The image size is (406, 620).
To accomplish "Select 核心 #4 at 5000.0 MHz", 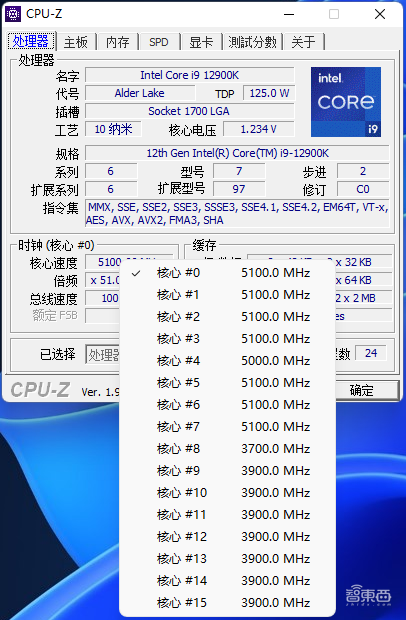I will pos(227,361).
